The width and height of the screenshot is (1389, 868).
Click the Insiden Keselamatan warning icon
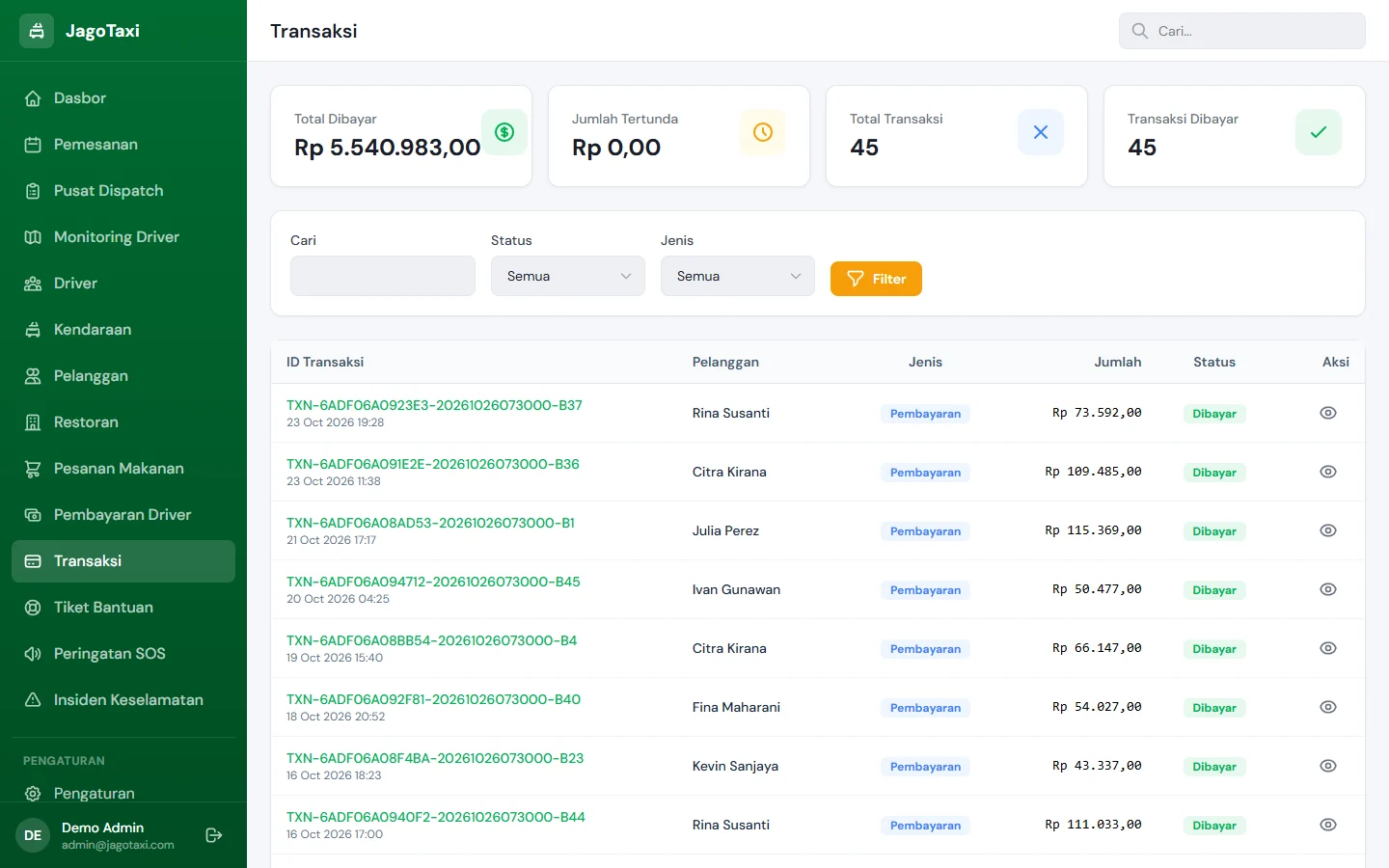[33, 700]
